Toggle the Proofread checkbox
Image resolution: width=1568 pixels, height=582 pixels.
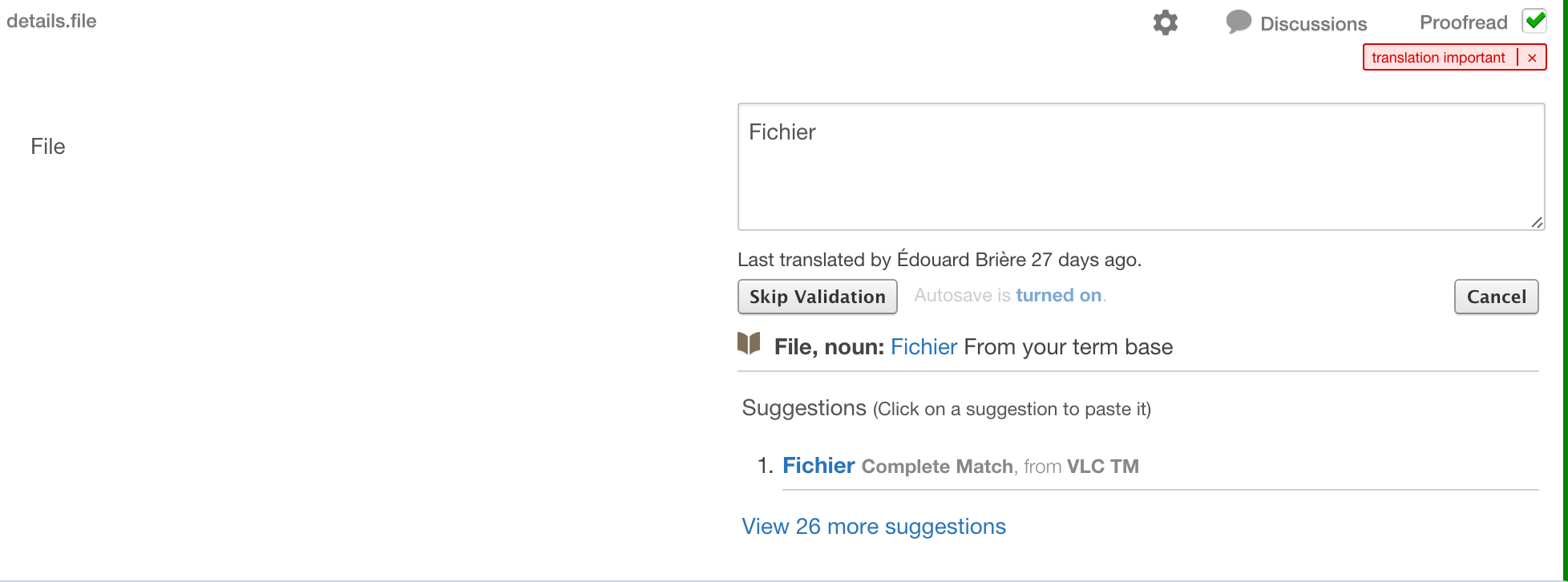pyautogui.click(x=1534, y=22)
